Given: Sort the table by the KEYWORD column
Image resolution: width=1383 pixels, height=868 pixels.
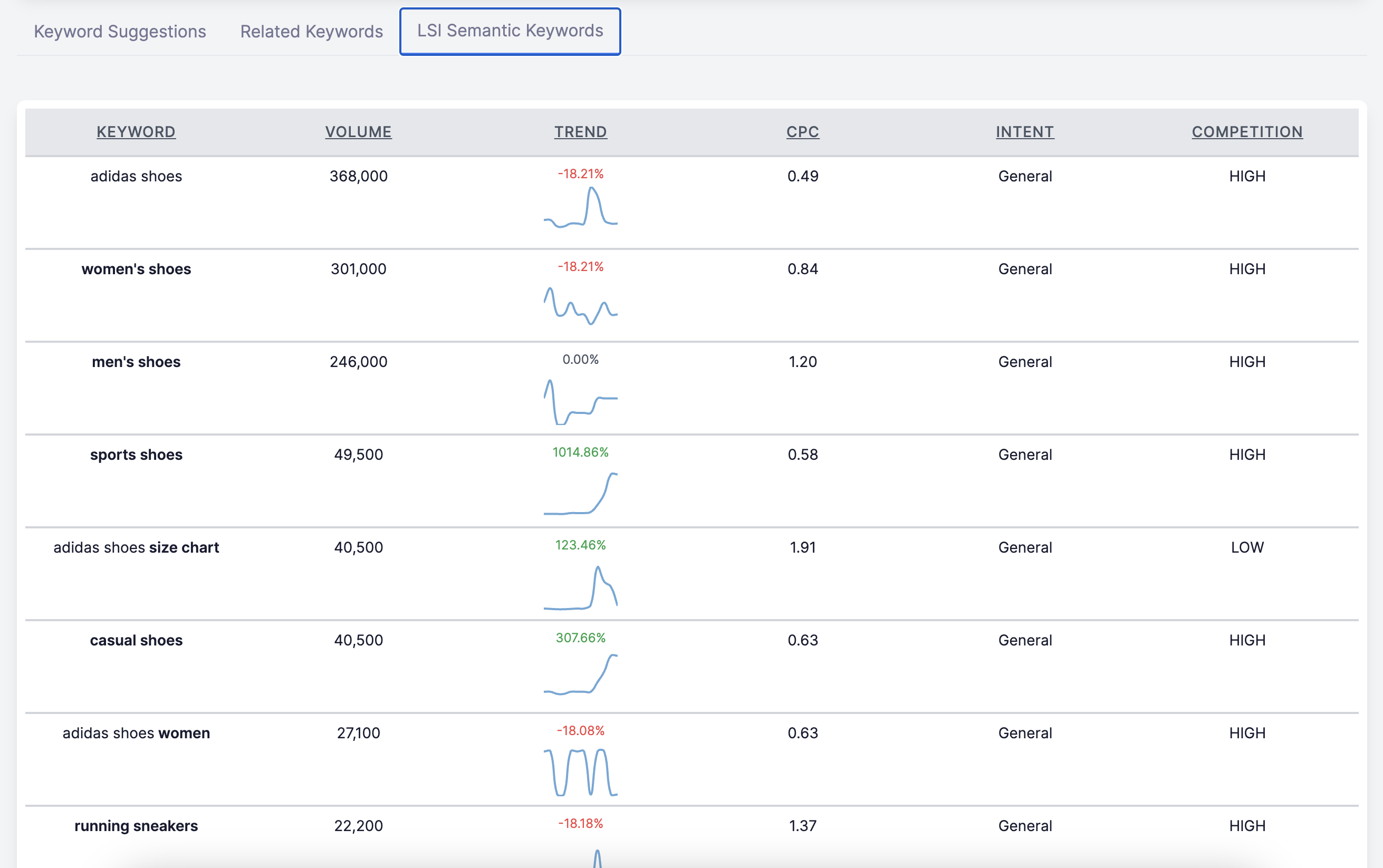Looking at the screenshot, I should pos(136,131).
